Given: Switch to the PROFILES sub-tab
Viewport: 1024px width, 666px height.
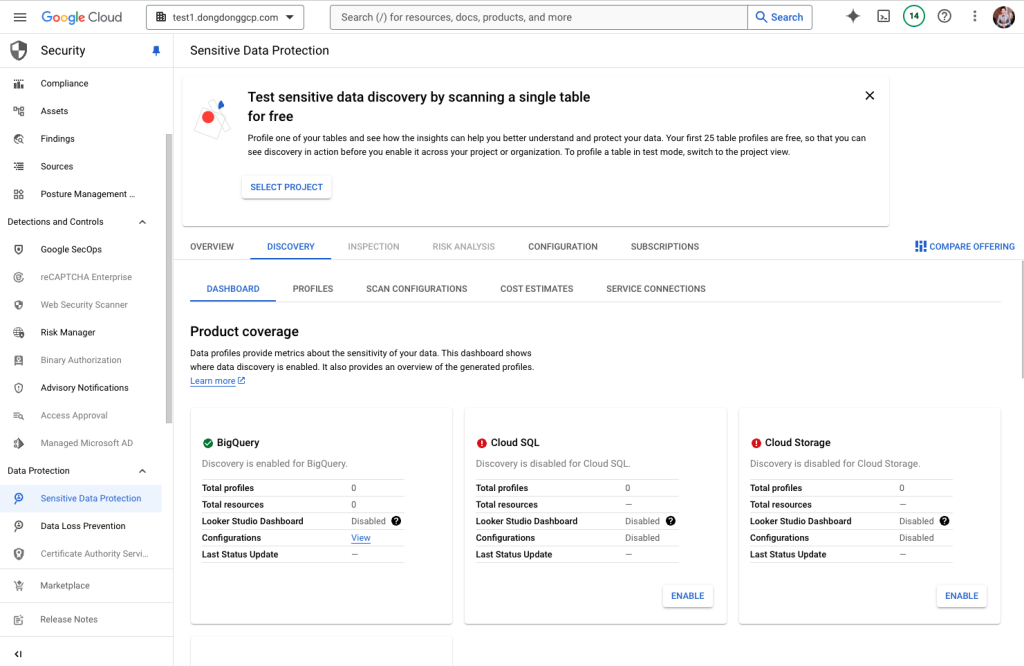Looking at the screenshot, I should point(313,289).
